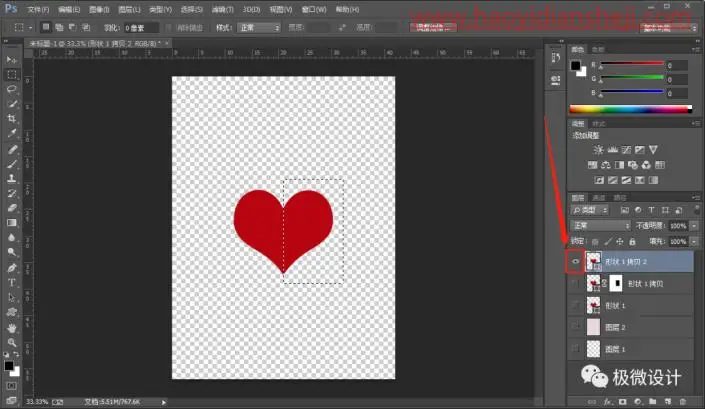Viewport: 705px width, 409px height.
Task: Select the Pen tool
Action: [x=12, y=268]
